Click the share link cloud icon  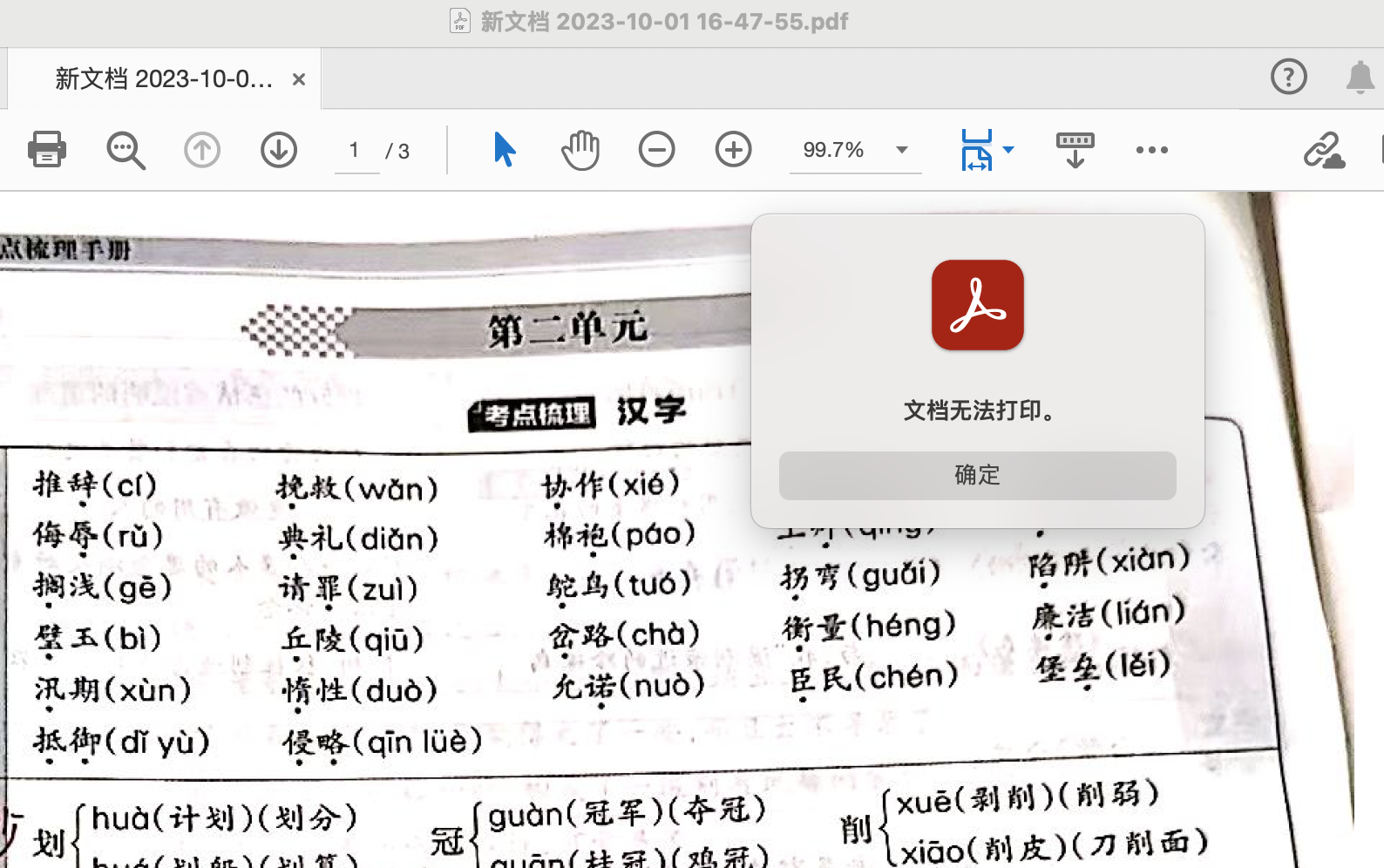click(1323, 151)
